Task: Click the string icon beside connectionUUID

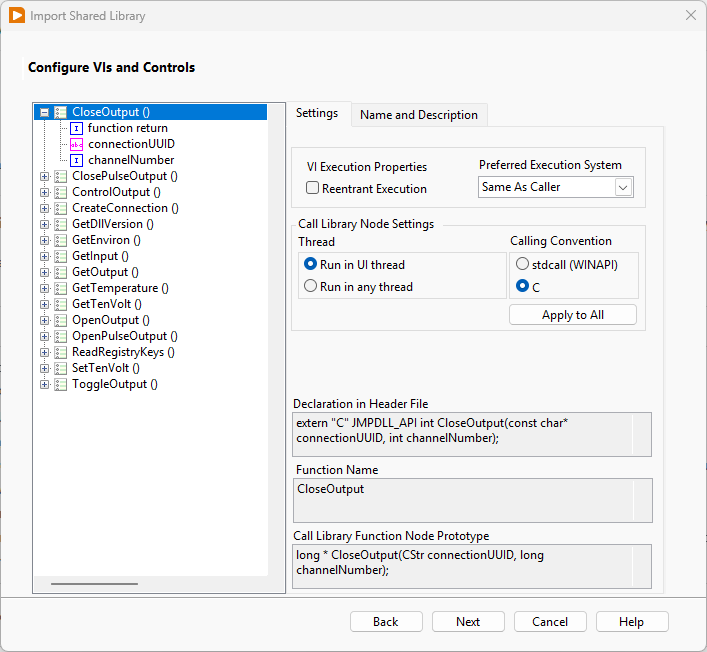Action: 77,144
